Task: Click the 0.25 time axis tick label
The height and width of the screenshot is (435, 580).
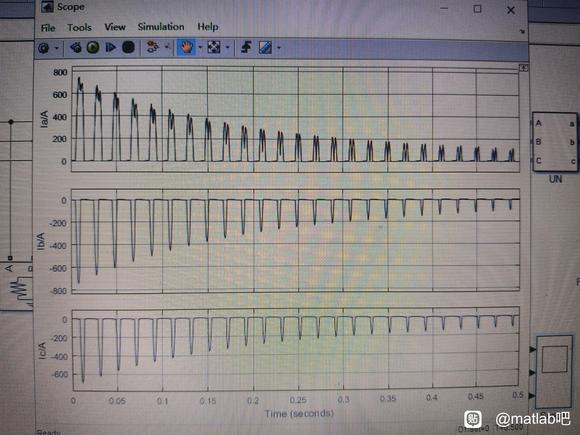Action: (x=298, y=400)
